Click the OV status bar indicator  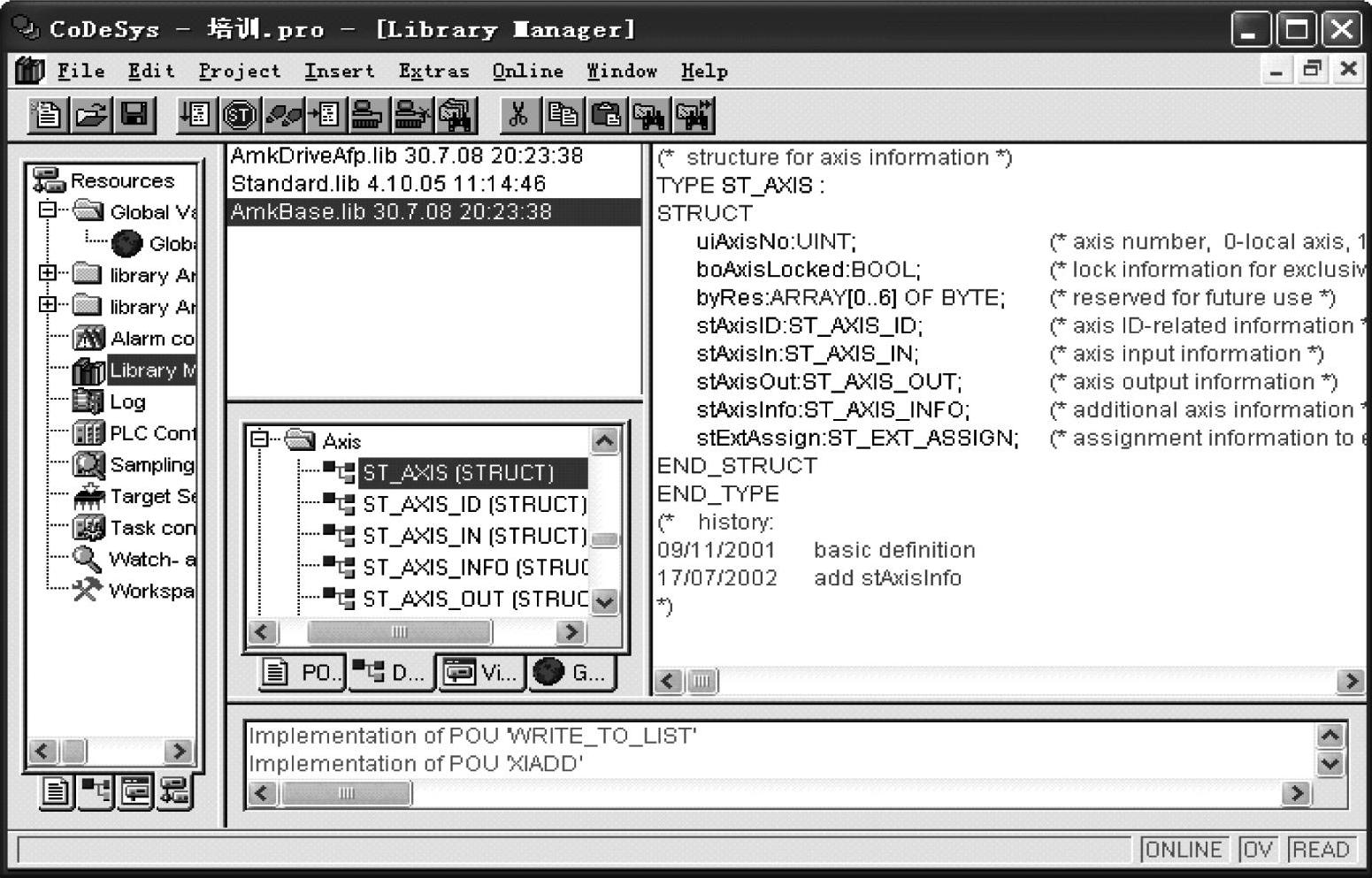(1257, 850)
